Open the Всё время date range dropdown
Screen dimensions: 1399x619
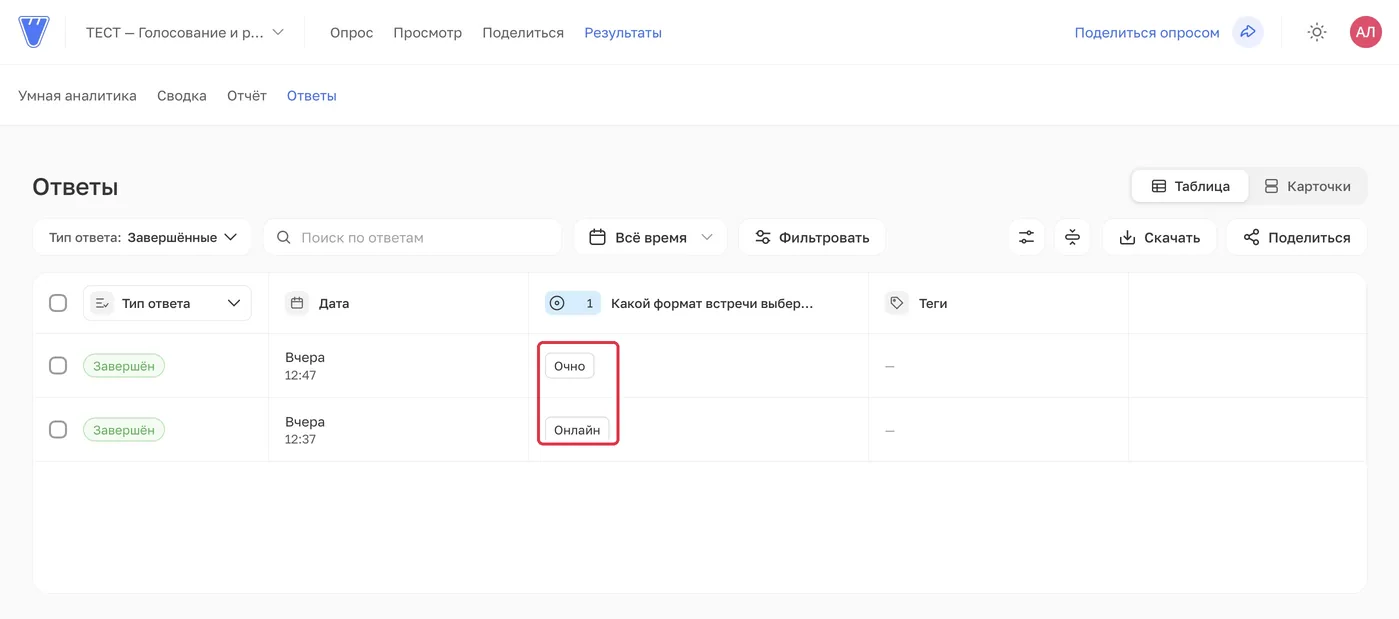tap(650, 237)
